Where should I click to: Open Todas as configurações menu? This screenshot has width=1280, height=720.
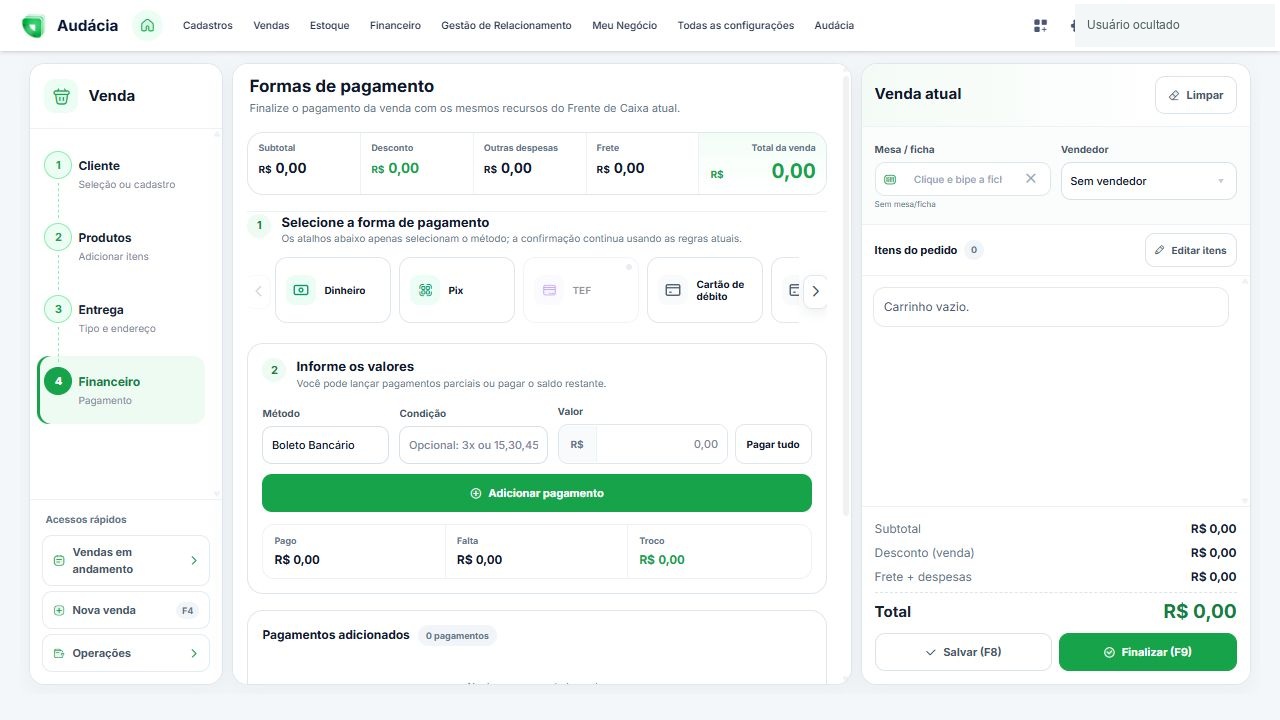coord(736,26)
